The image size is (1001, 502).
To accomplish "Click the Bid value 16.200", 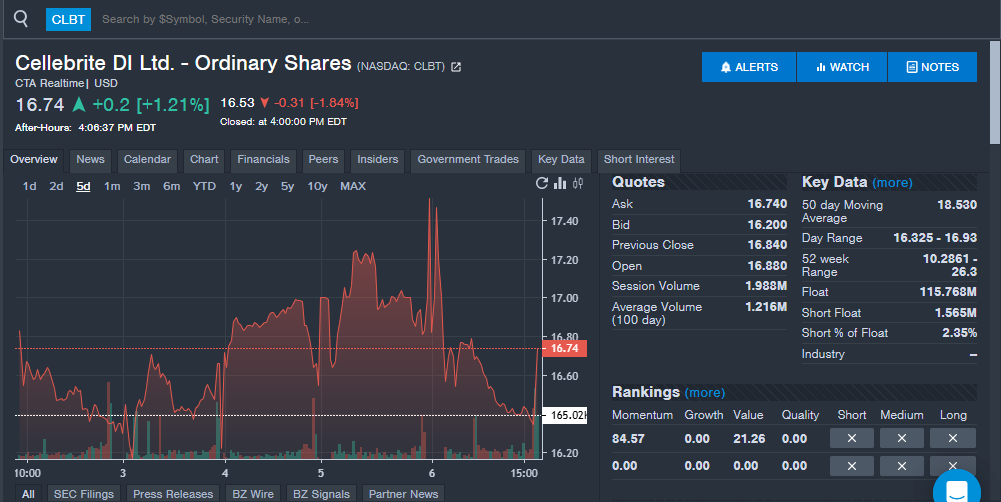I will pos(767,225).
